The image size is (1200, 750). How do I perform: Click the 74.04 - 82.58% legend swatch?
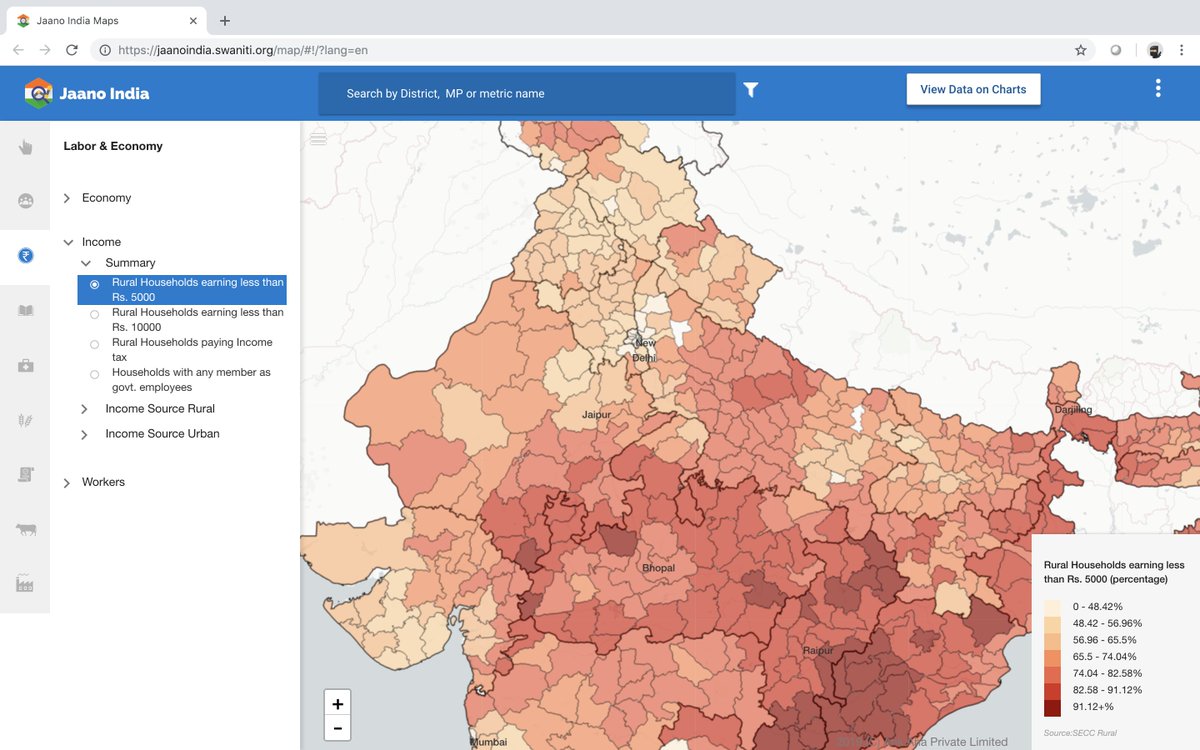(1052, 674)
